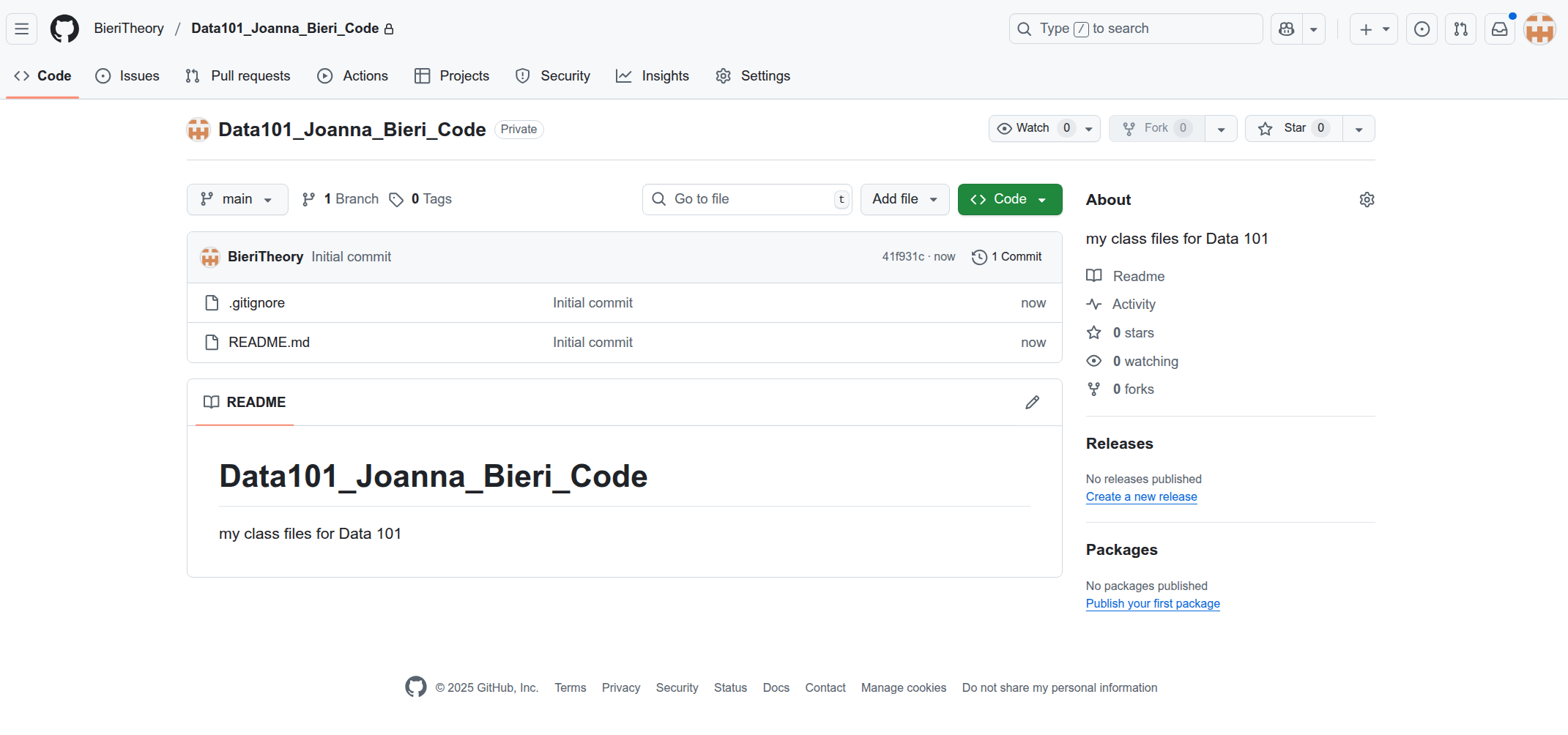1568x735 pixels.
Task: Open About settings gear icon
Action: point(1367,200)
